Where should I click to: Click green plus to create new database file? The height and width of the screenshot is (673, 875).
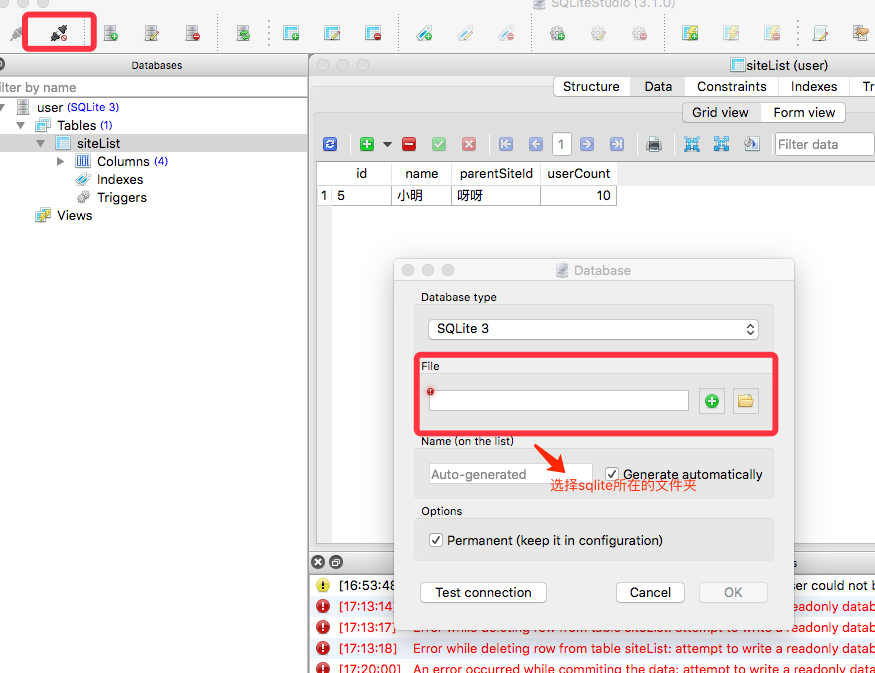[x=712, y=401]
